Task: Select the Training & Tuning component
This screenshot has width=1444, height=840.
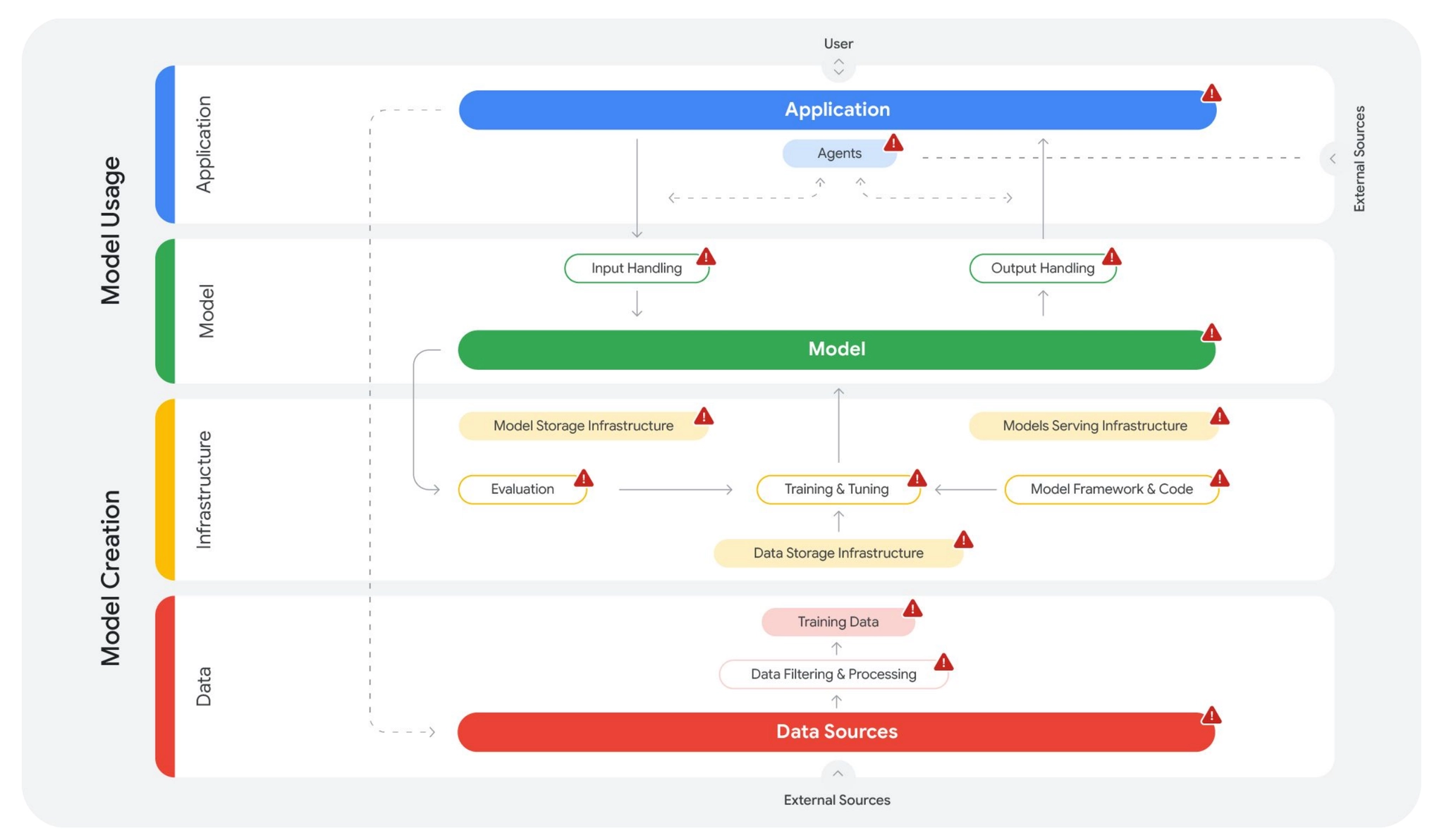Action: click(x=838, y=489)
